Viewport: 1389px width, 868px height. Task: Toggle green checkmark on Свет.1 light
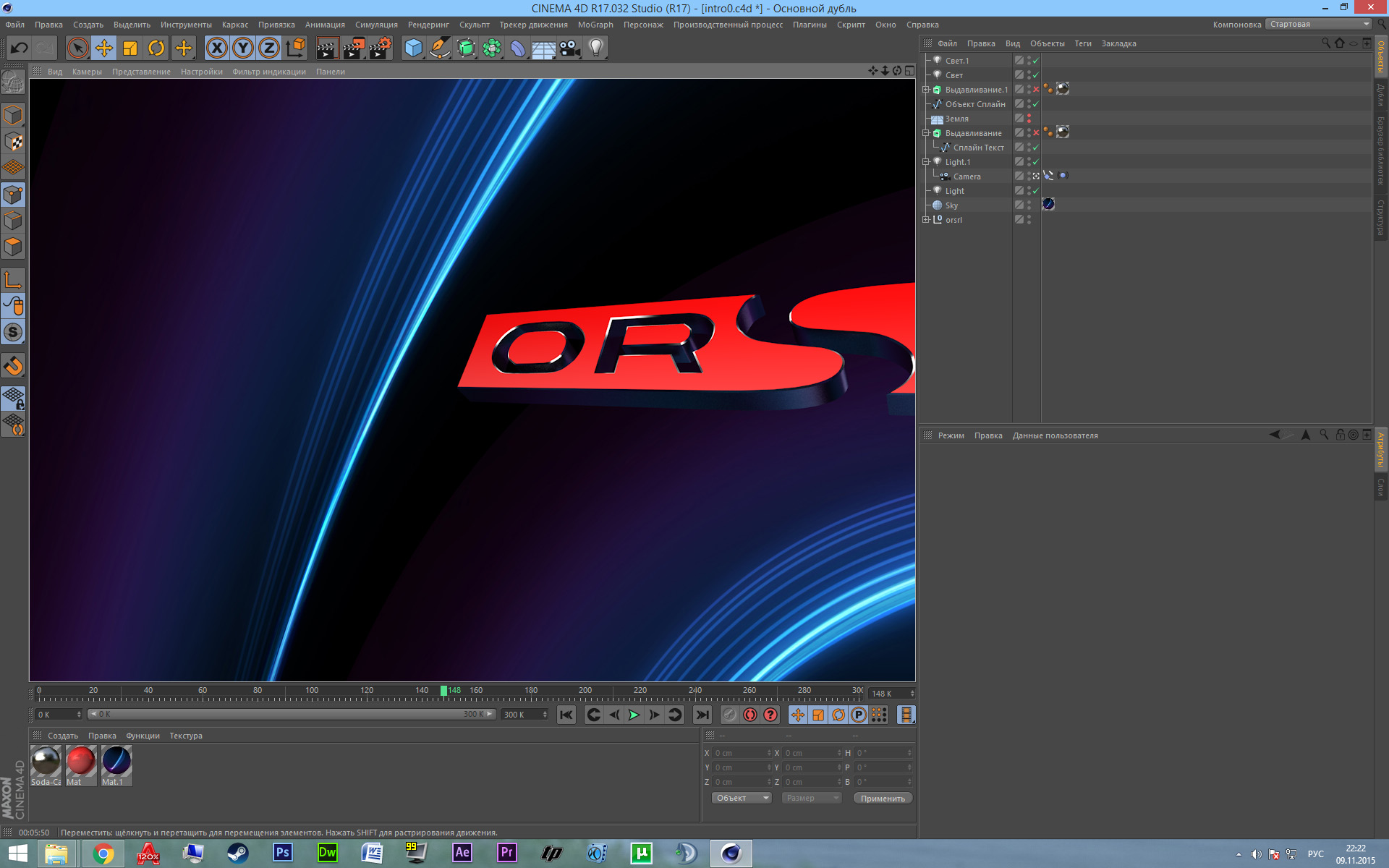(1036, 61)
